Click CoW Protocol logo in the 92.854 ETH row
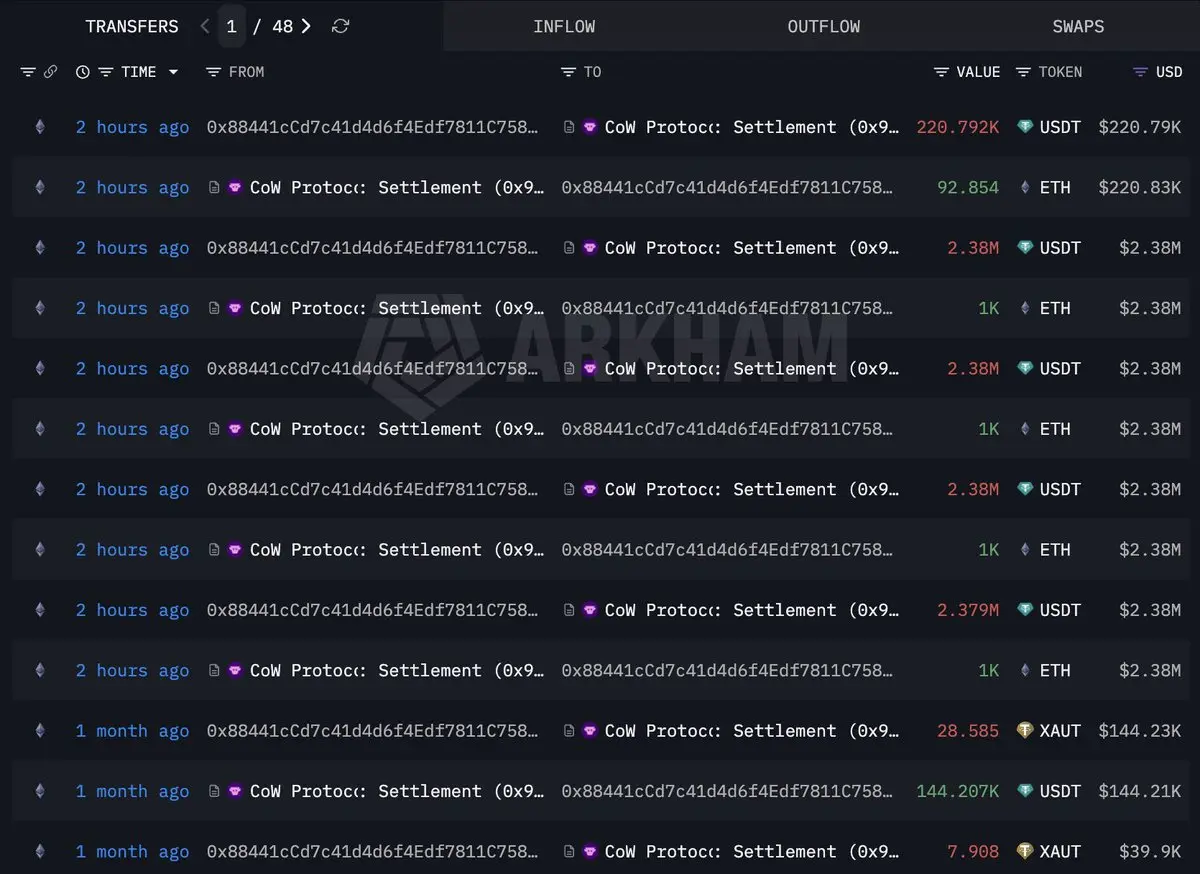The width and height of the screenshot is (1200, 874). tap(235, 187)
